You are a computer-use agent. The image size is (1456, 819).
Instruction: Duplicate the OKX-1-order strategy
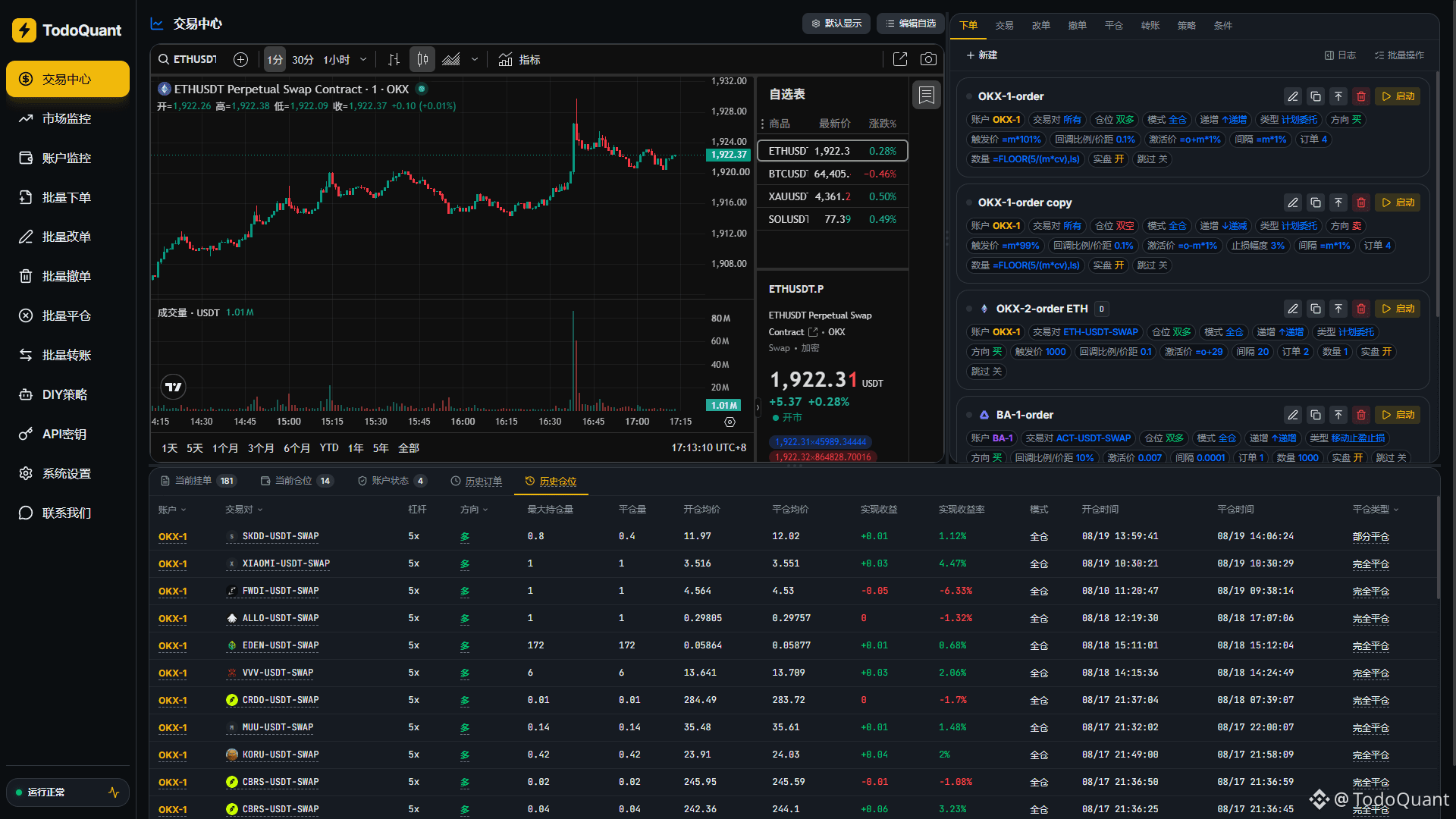[1316, 96]
